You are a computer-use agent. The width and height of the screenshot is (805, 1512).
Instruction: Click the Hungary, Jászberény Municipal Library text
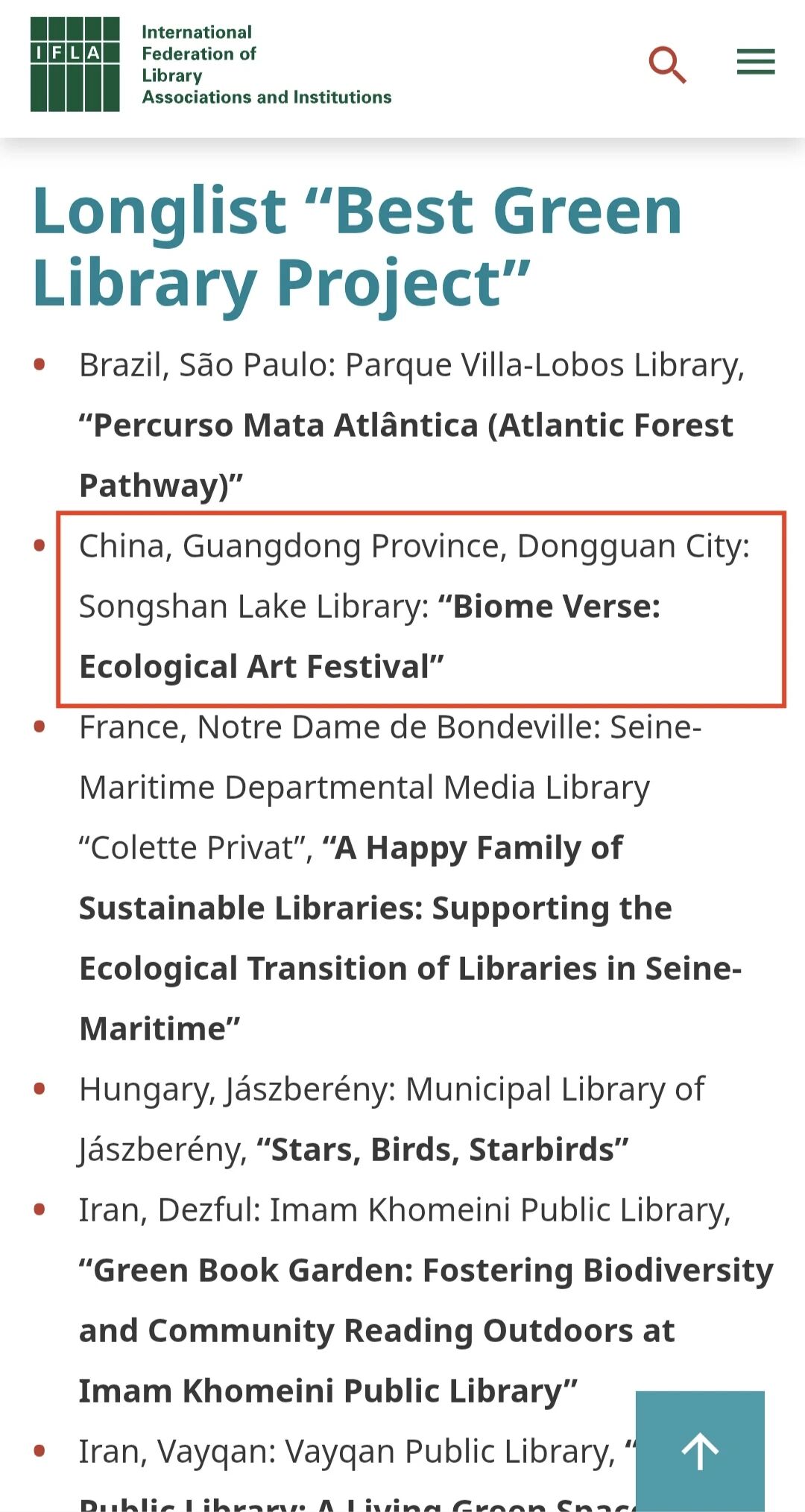[391, 1119]
